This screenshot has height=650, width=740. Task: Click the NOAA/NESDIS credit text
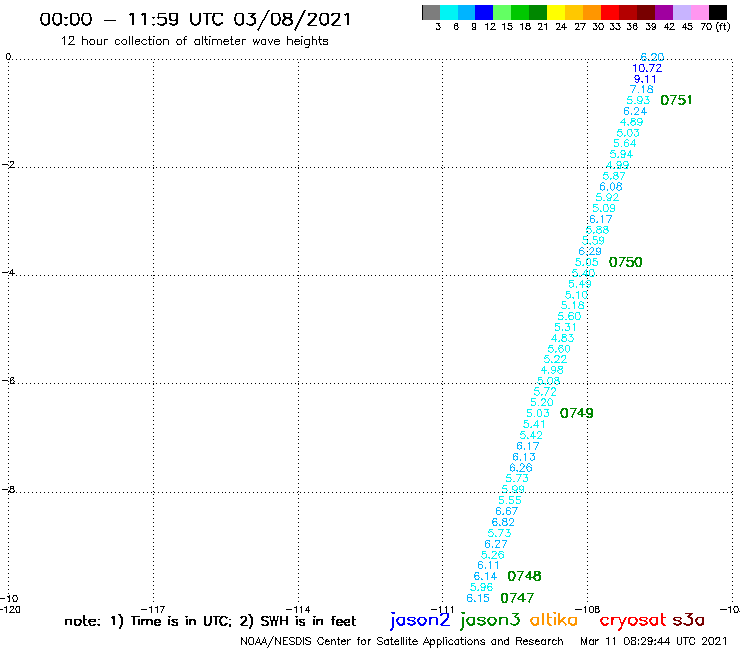402,641
